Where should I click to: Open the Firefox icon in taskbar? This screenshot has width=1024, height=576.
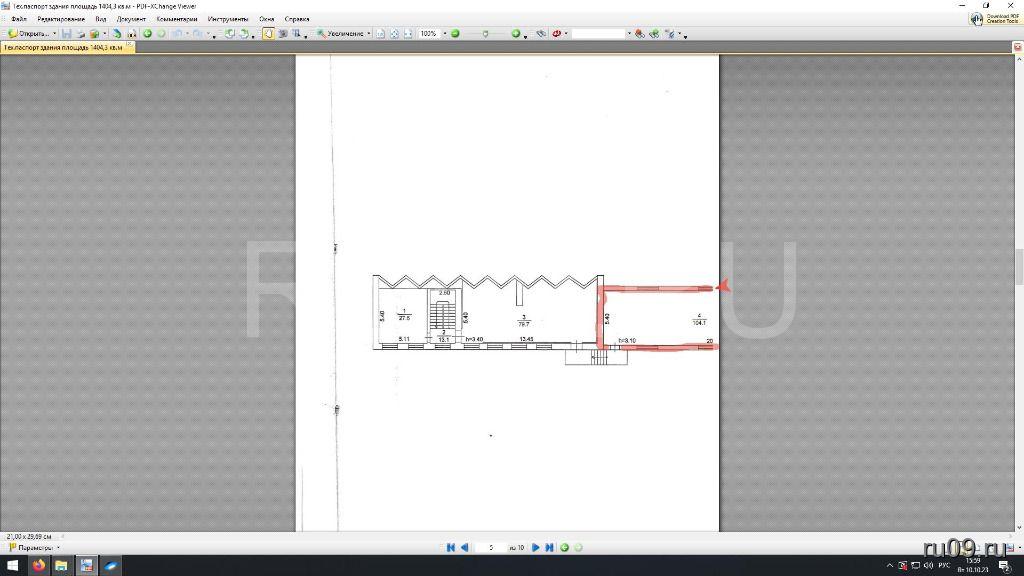(39, 566)
